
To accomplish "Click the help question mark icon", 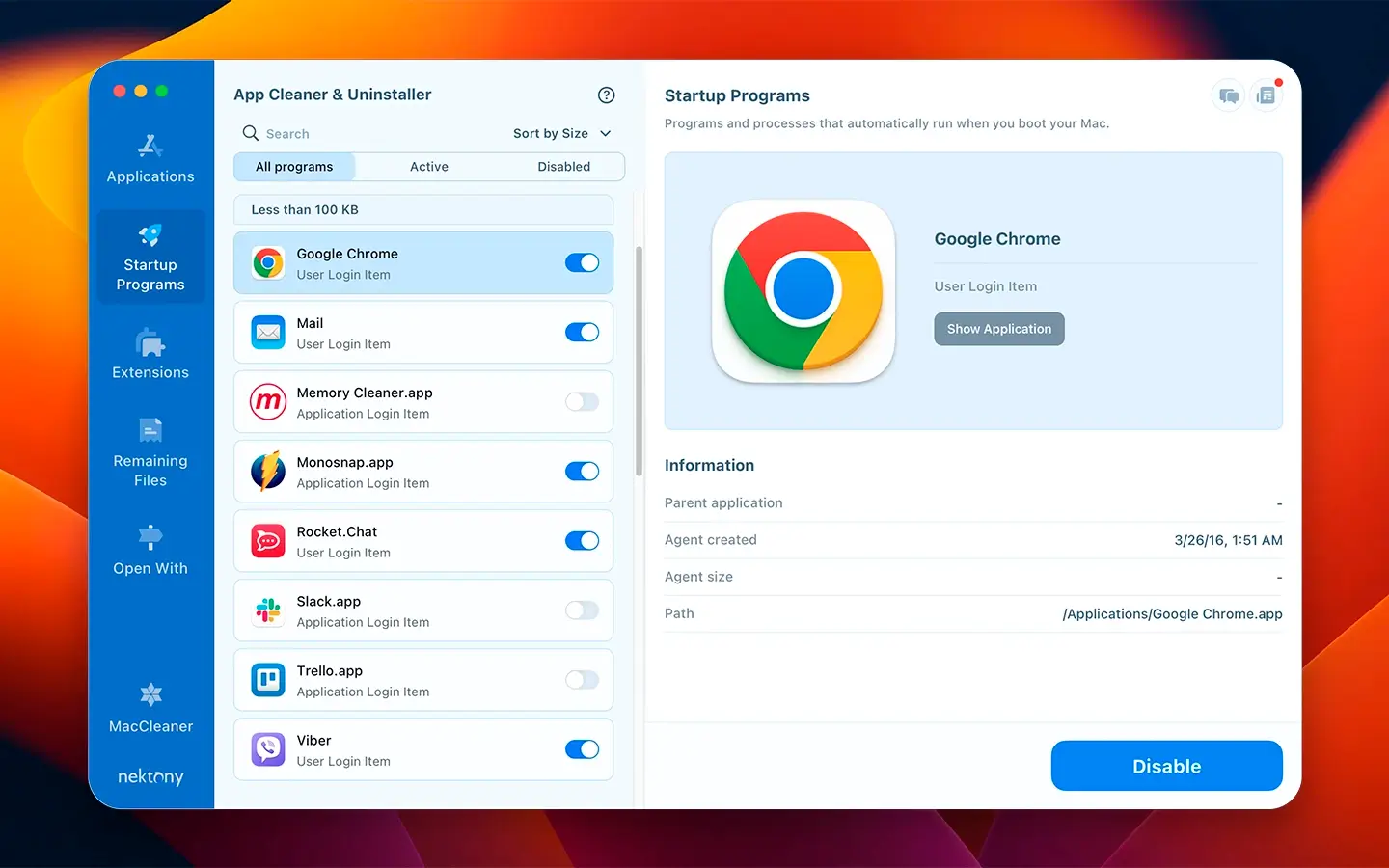I will click(606, 95).
